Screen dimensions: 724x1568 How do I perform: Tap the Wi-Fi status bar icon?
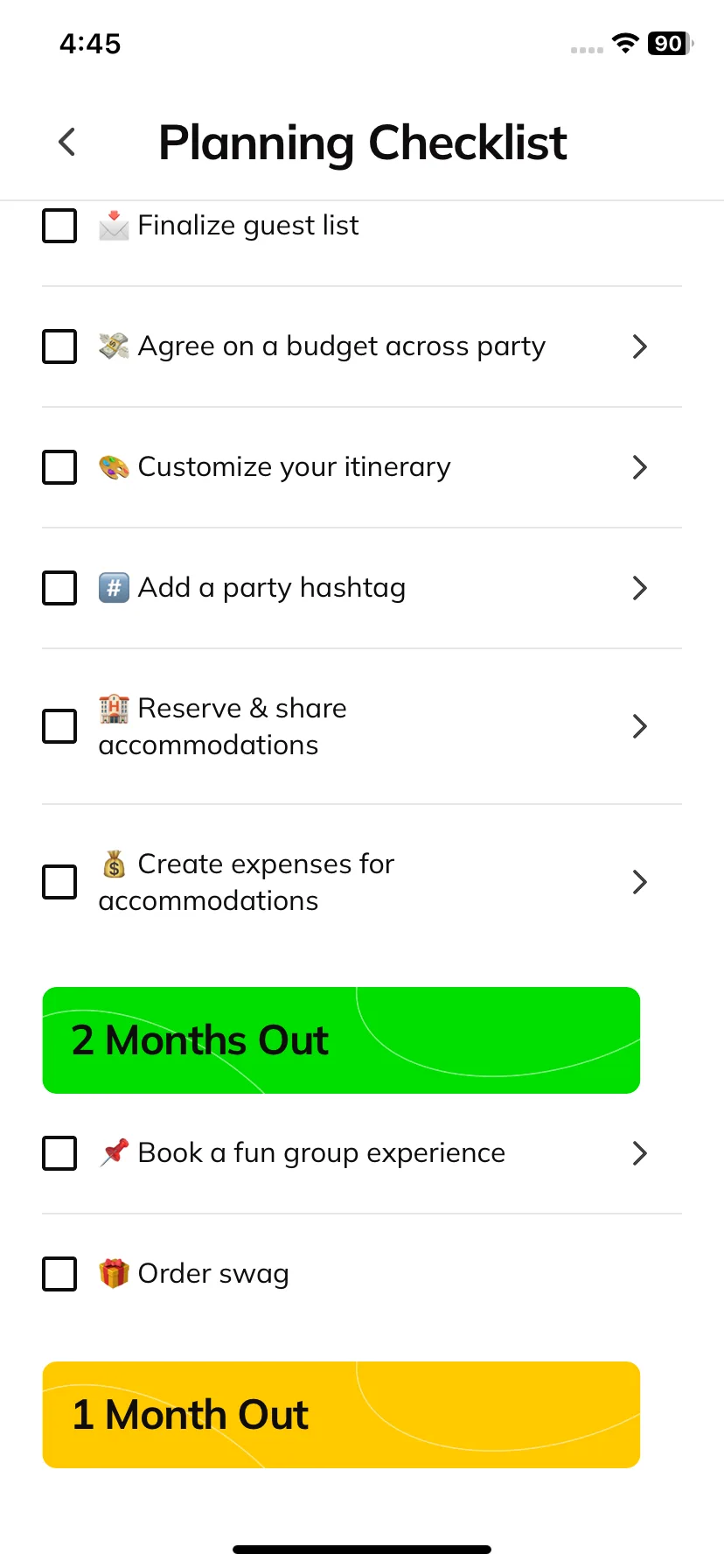tap(625, 43)
